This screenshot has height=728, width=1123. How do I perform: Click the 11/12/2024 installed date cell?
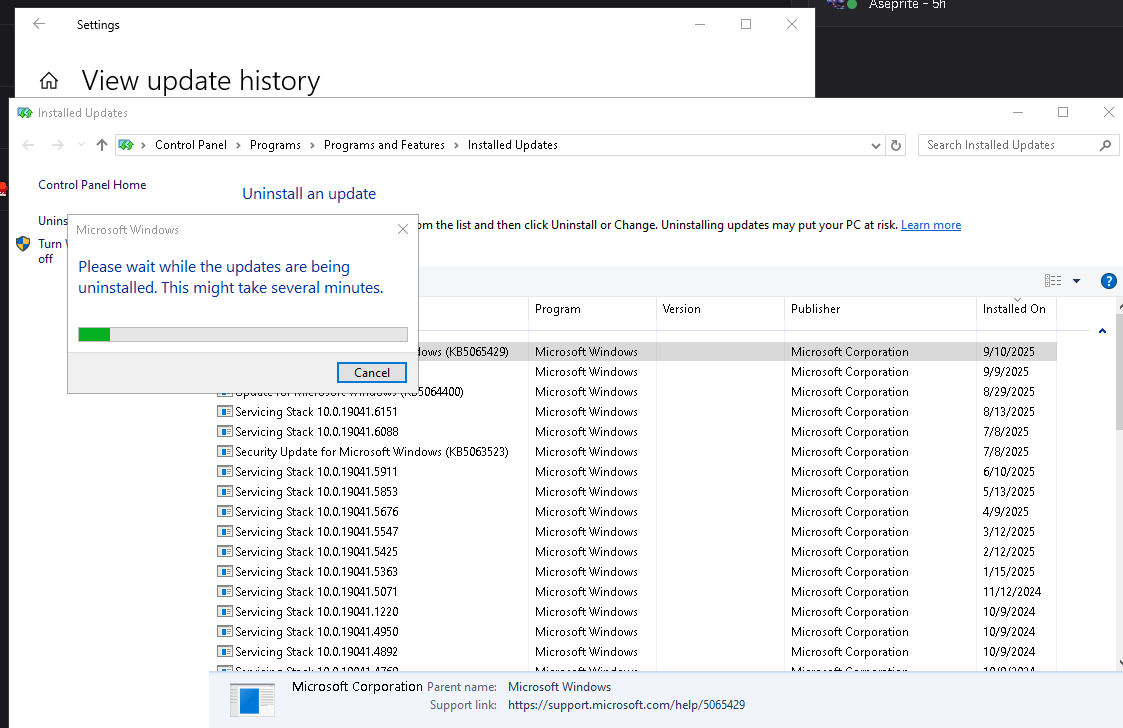point(1012,592)
